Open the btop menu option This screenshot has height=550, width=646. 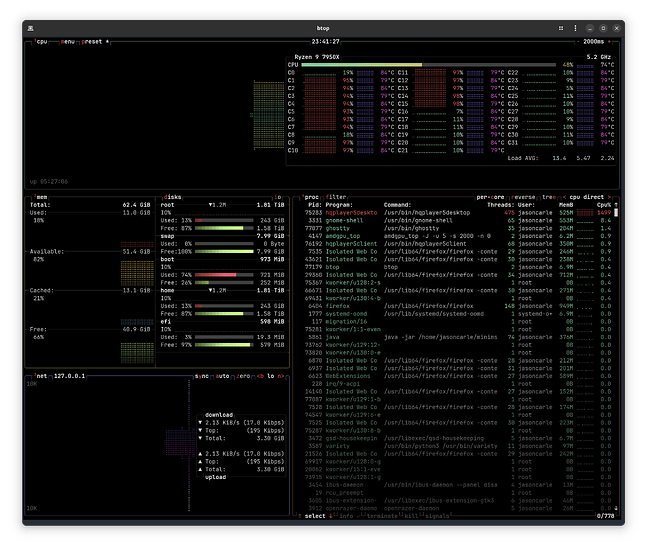[68, 42]
